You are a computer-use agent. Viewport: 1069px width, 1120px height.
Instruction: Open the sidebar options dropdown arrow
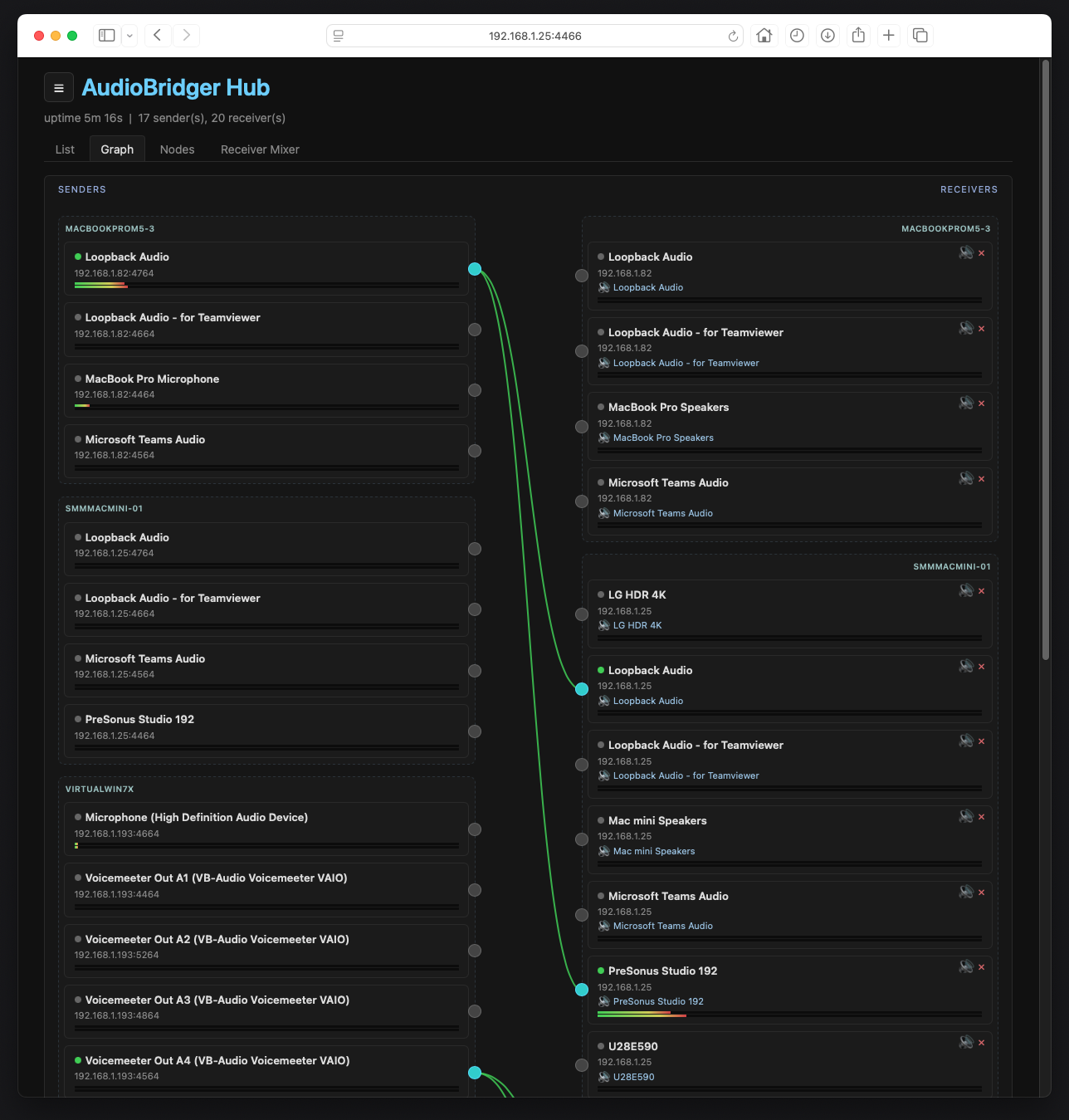click(129, 35)
